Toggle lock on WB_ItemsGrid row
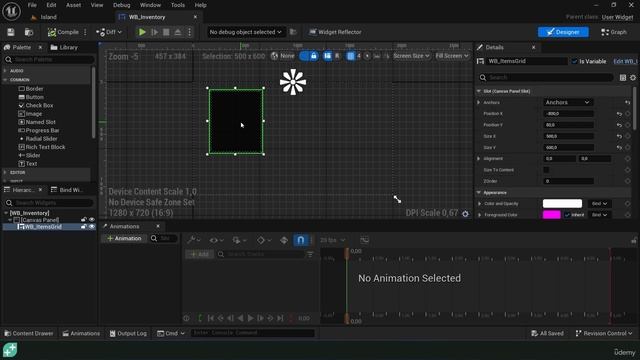The height and width of the screenshot is (360, 640). click(x=84, y=227)
